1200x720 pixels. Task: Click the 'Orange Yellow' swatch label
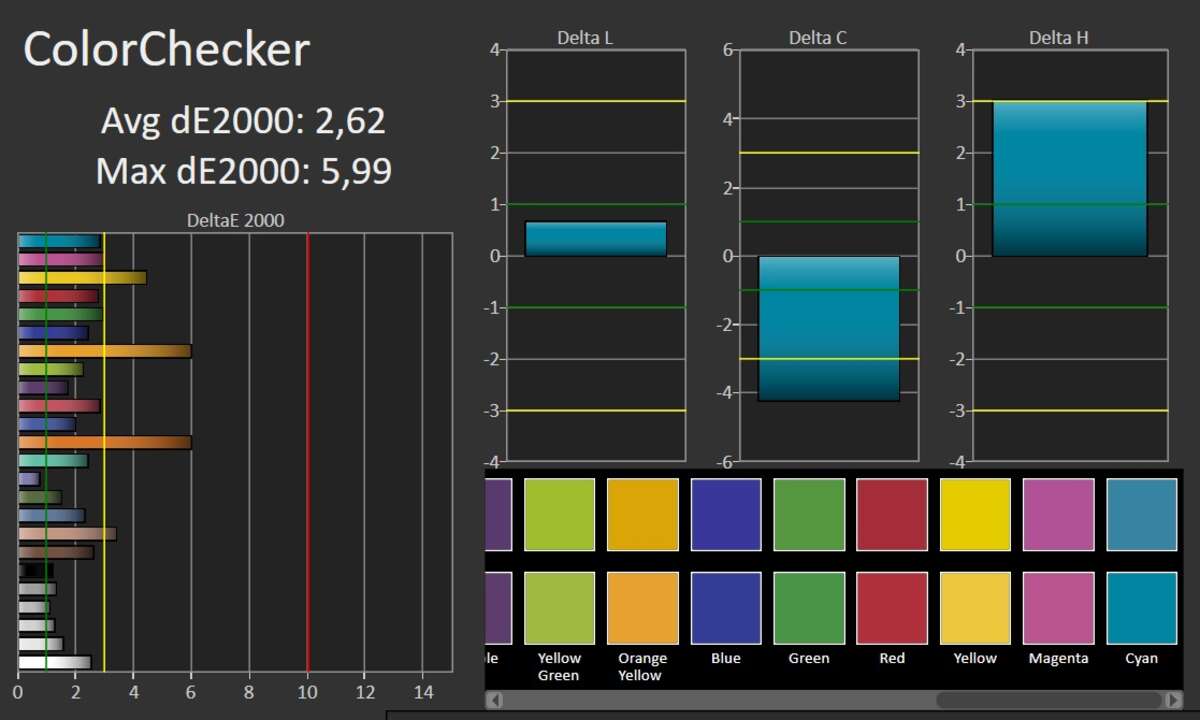coord(642,666)
